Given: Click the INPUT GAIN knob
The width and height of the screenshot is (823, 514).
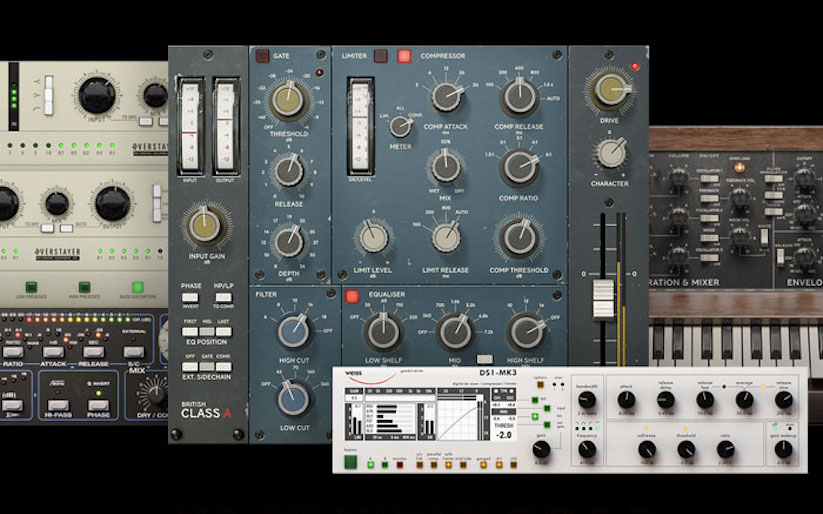Looking at the screenshot, I should [x=205, y=226].
